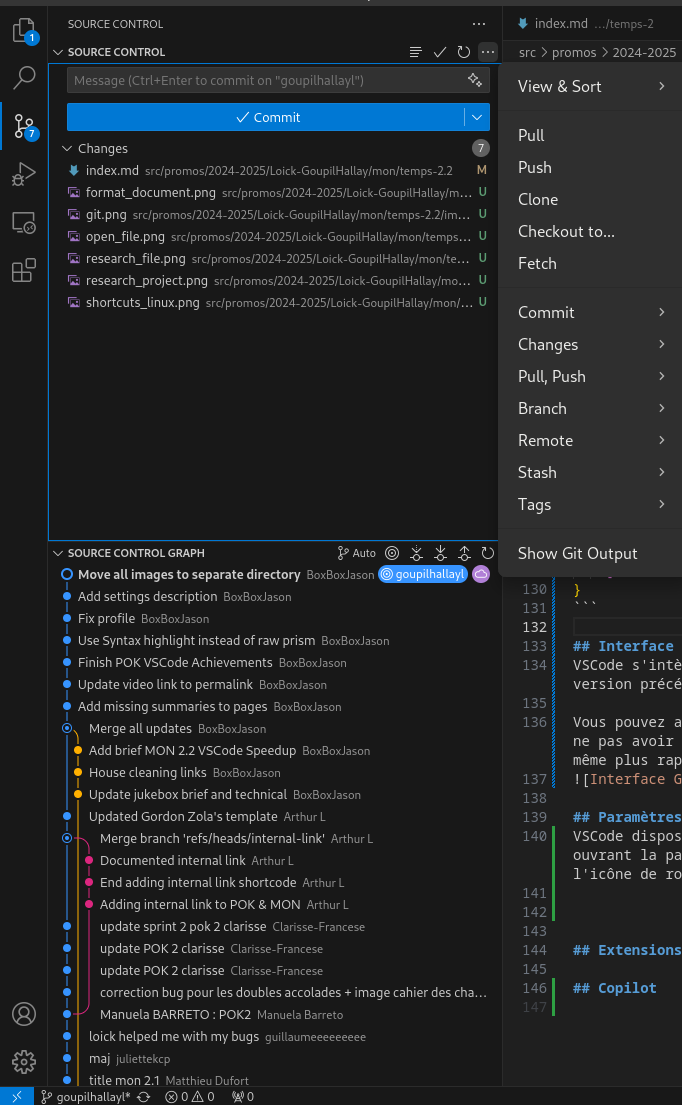Click the More Actions ellipsis in Source Control section header
The image size is (682, 1105).
487,52
